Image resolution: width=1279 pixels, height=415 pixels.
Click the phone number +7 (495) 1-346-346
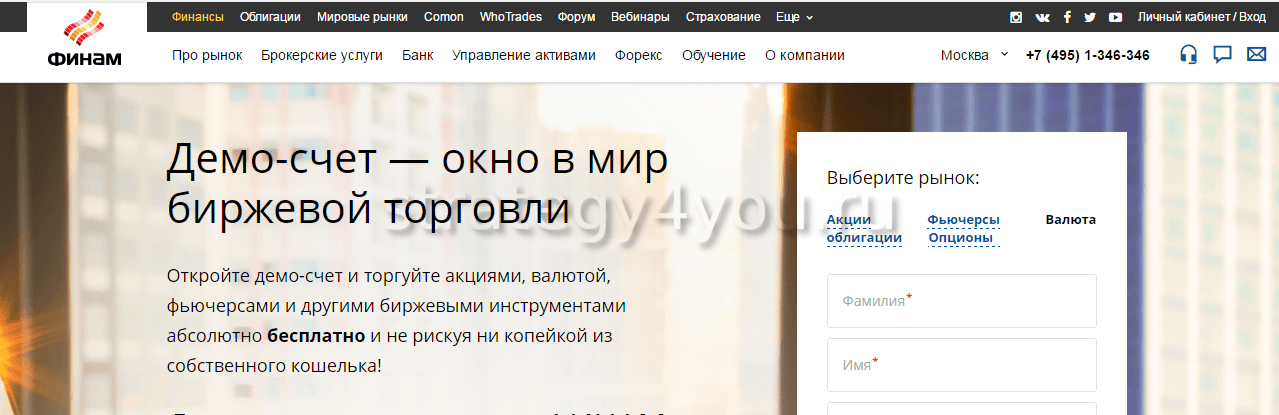click(1087, 55)
